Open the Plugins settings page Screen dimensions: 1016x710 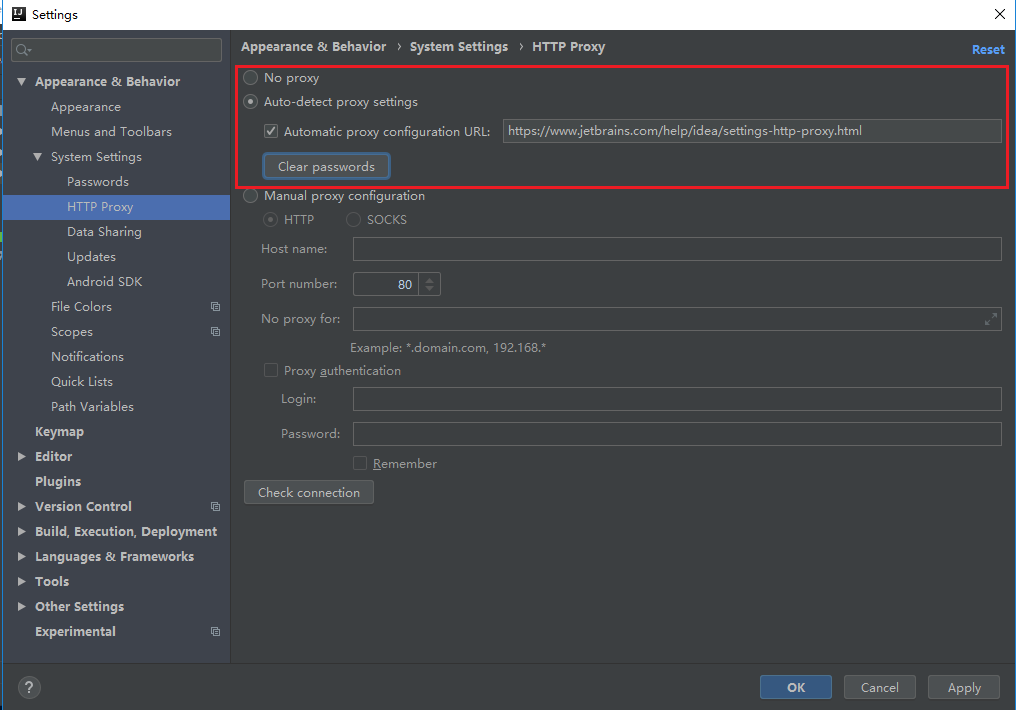tap(58, 482)
